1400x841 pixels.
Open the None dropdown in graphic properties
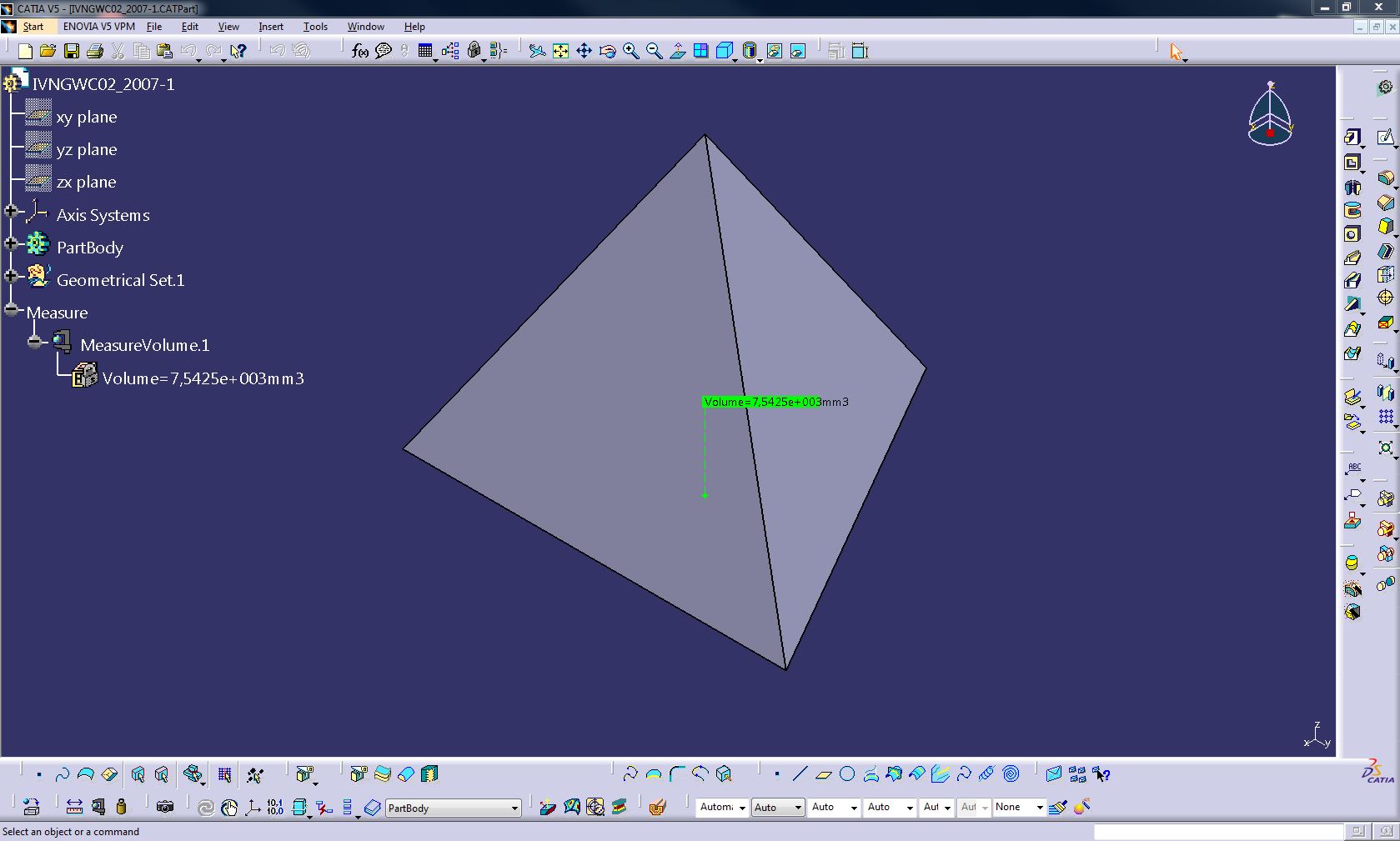1019,807
